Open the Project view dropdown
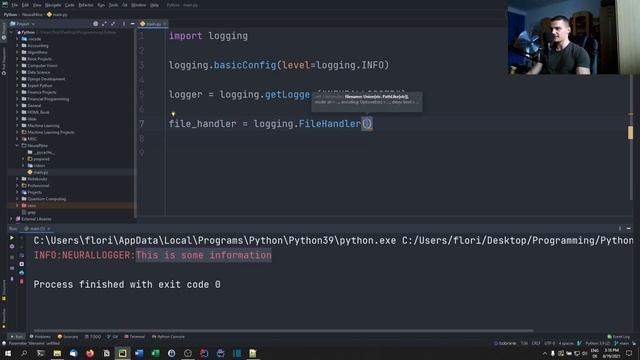640x360 pixels. pos(24,24)
